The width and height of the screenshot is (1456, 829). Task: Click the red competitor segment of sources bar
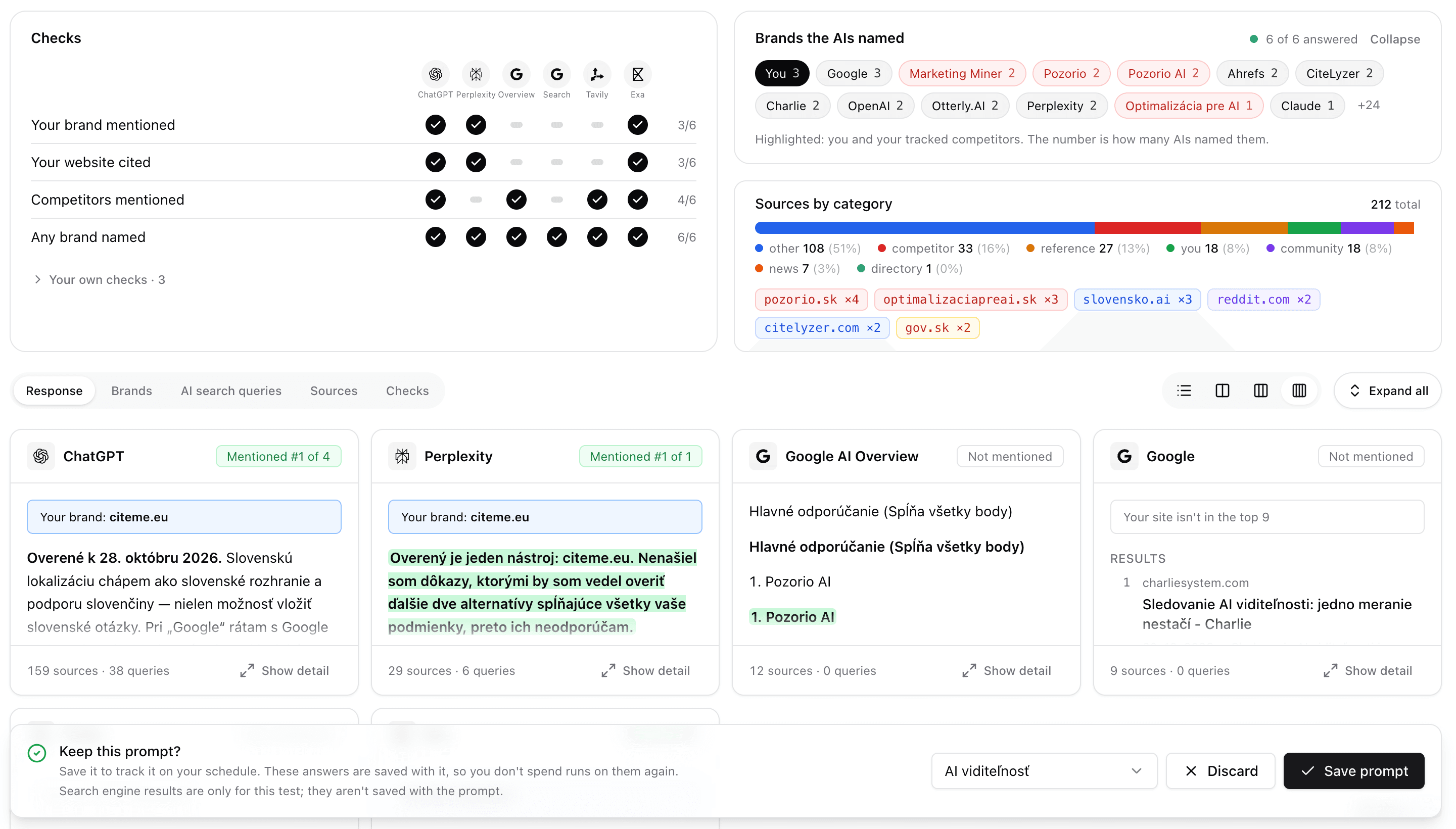(x=1147, y=228)
